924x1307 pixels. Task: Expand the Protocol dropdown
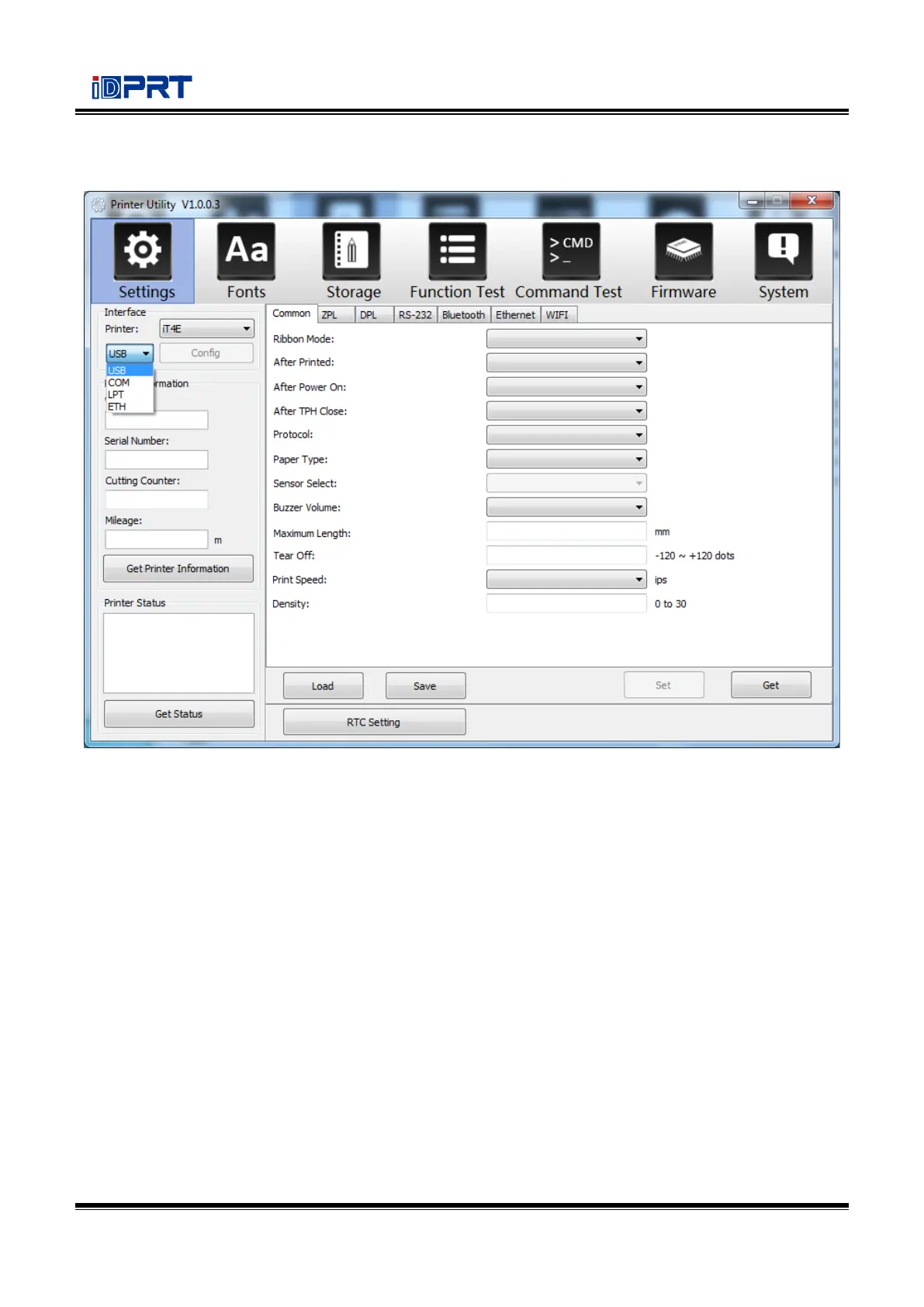566,435
